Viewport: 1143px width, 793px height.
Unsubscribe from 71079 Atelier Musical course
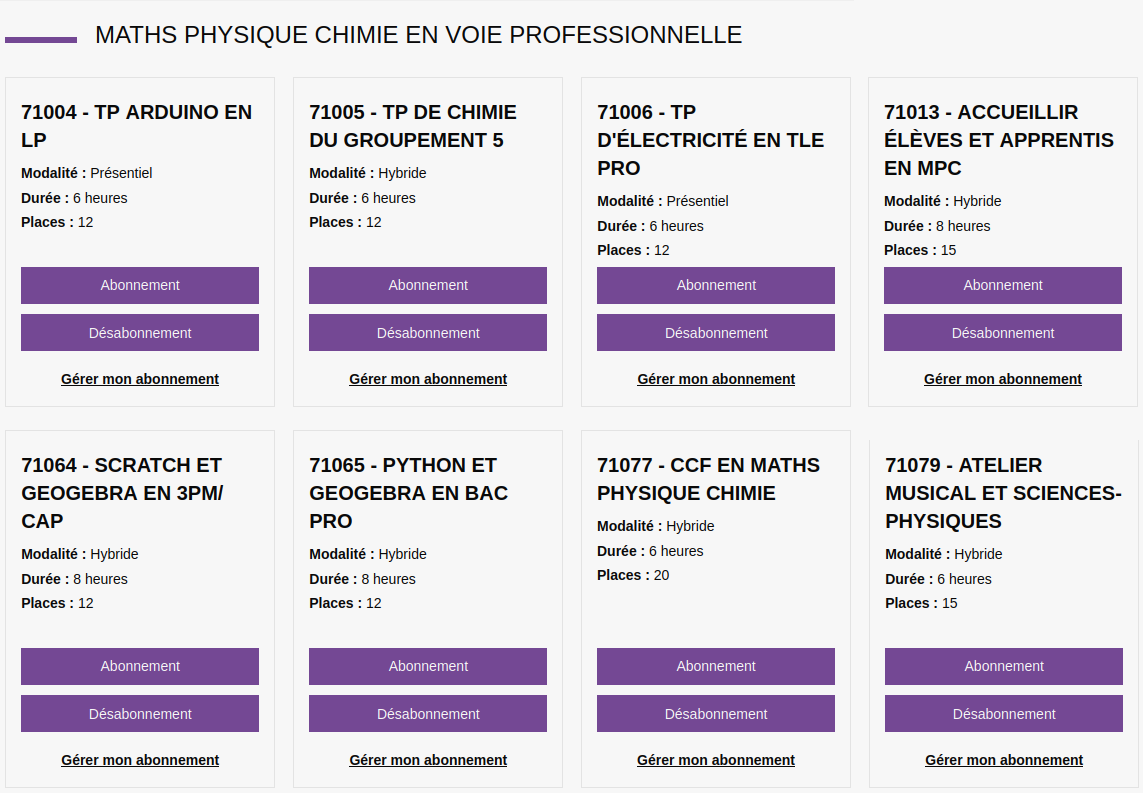pyautogui.click(x=1004, y=714)
